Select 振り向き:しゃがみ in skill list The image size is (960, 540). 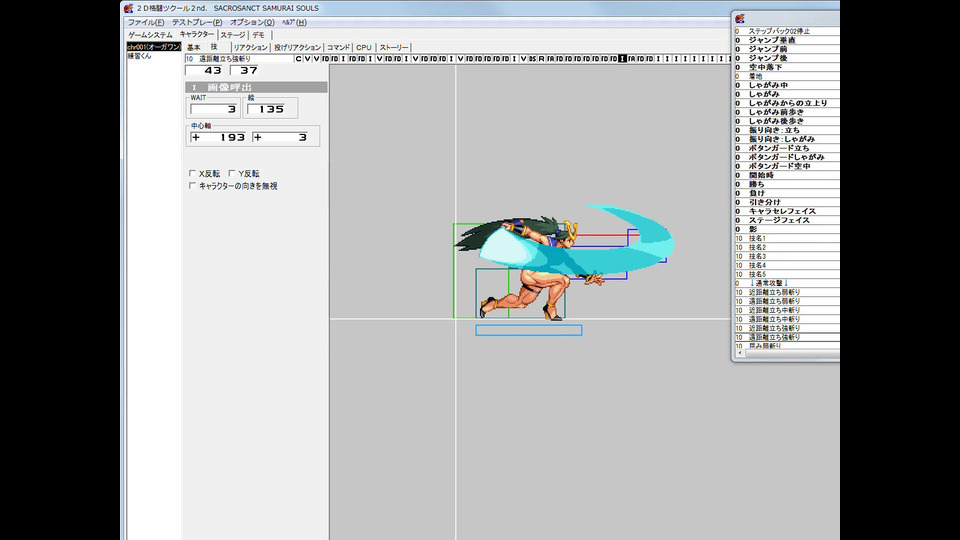787,139
